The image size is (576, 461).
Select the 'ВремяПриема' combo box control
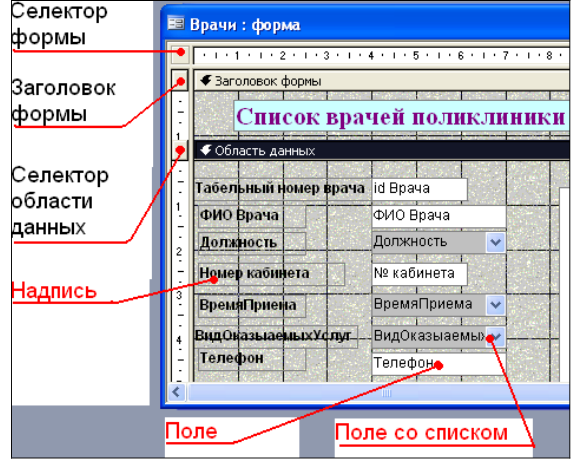point(439,305)
